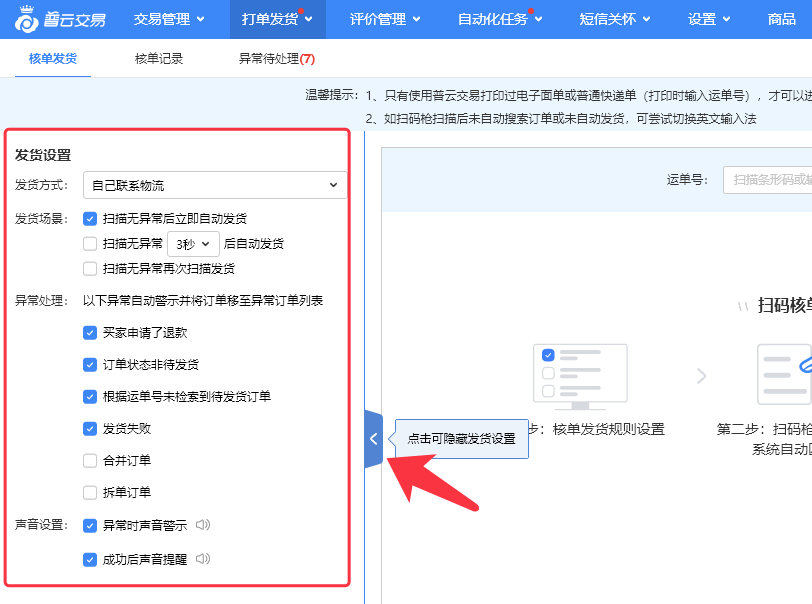Tick the 扫描无异常 timed auto-ship checkbox
812x604 pixels.
[x=90, y=243]
